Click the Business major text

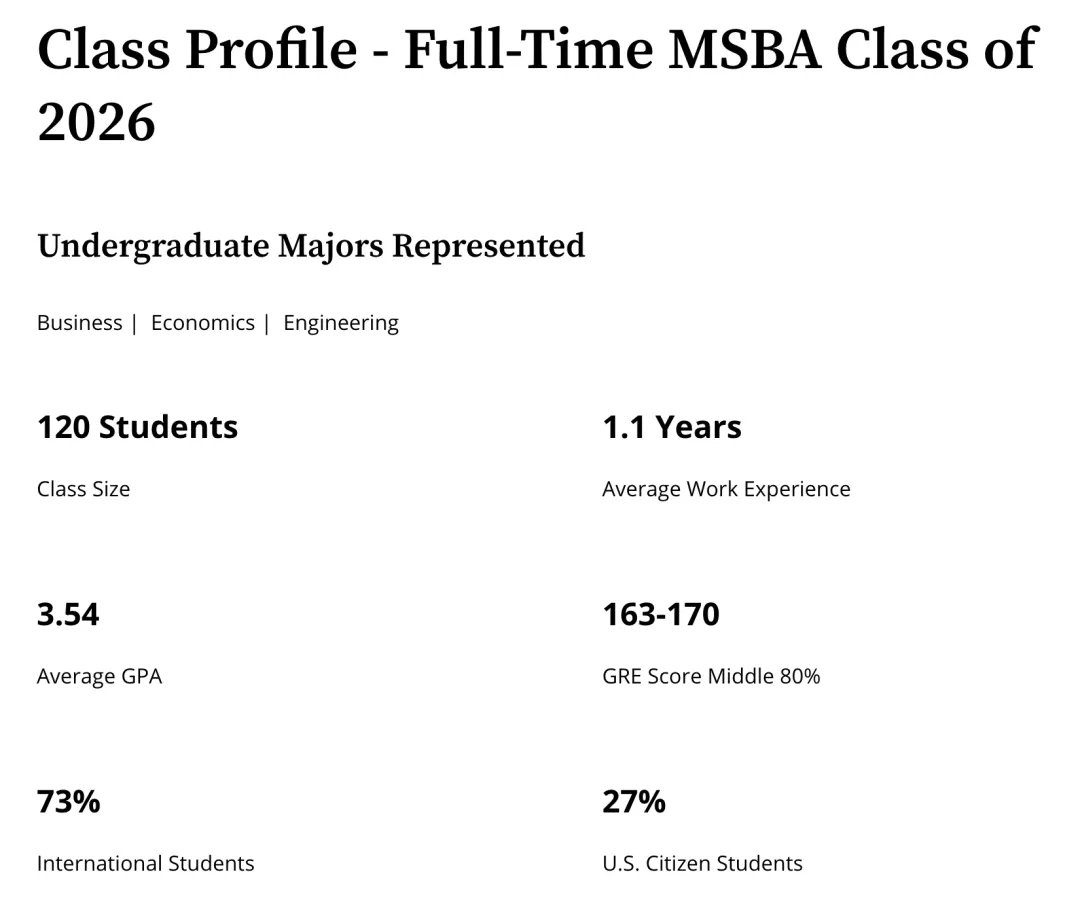tap(79, 323)
